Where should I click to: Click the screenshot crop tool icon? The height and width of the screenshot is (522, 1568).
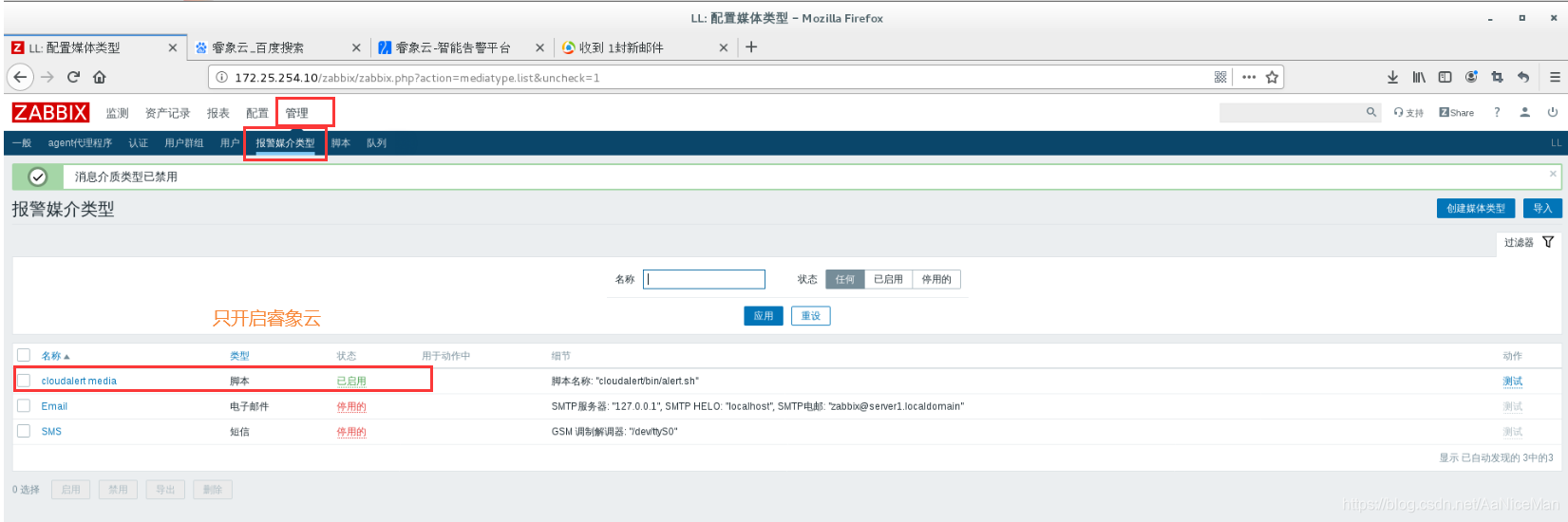pyautogui.click(x=1497, y=77)
